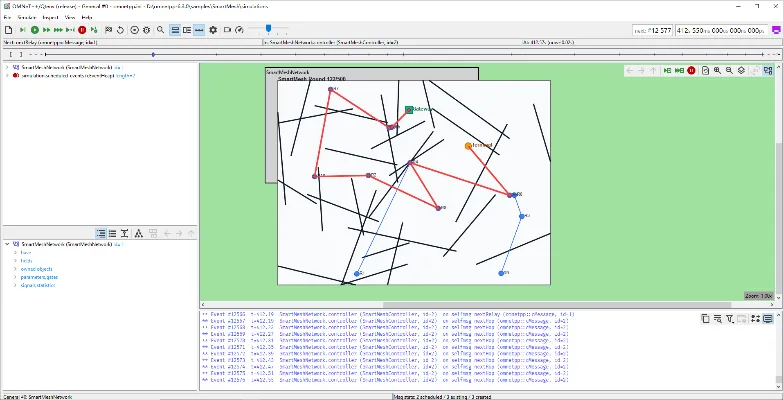Expand the fields group
This screenshot has width=783, height=400.
pyautogui.click(x=15, y=261)
